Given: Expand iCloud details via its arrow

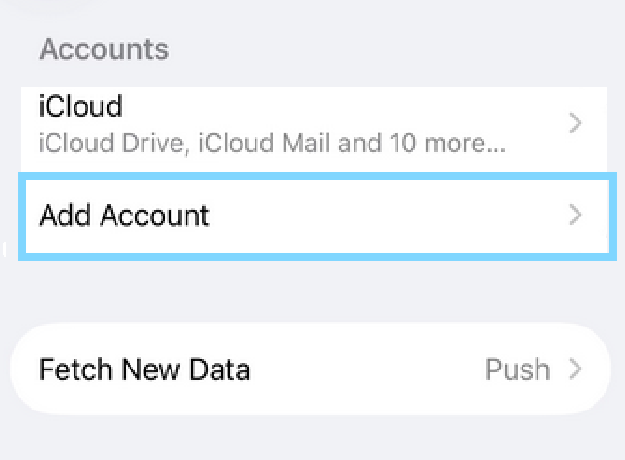Looking at the screenshot, I should tap(575, 124).
